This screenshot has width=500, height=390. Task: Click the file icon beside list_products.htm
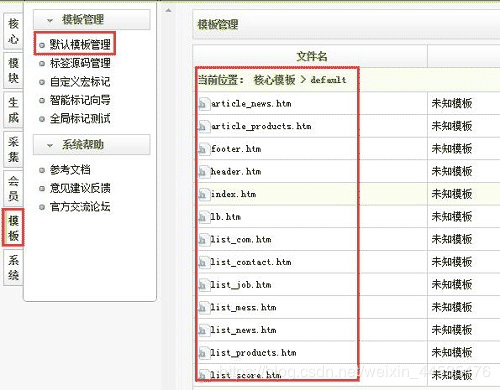click(203, 353)
